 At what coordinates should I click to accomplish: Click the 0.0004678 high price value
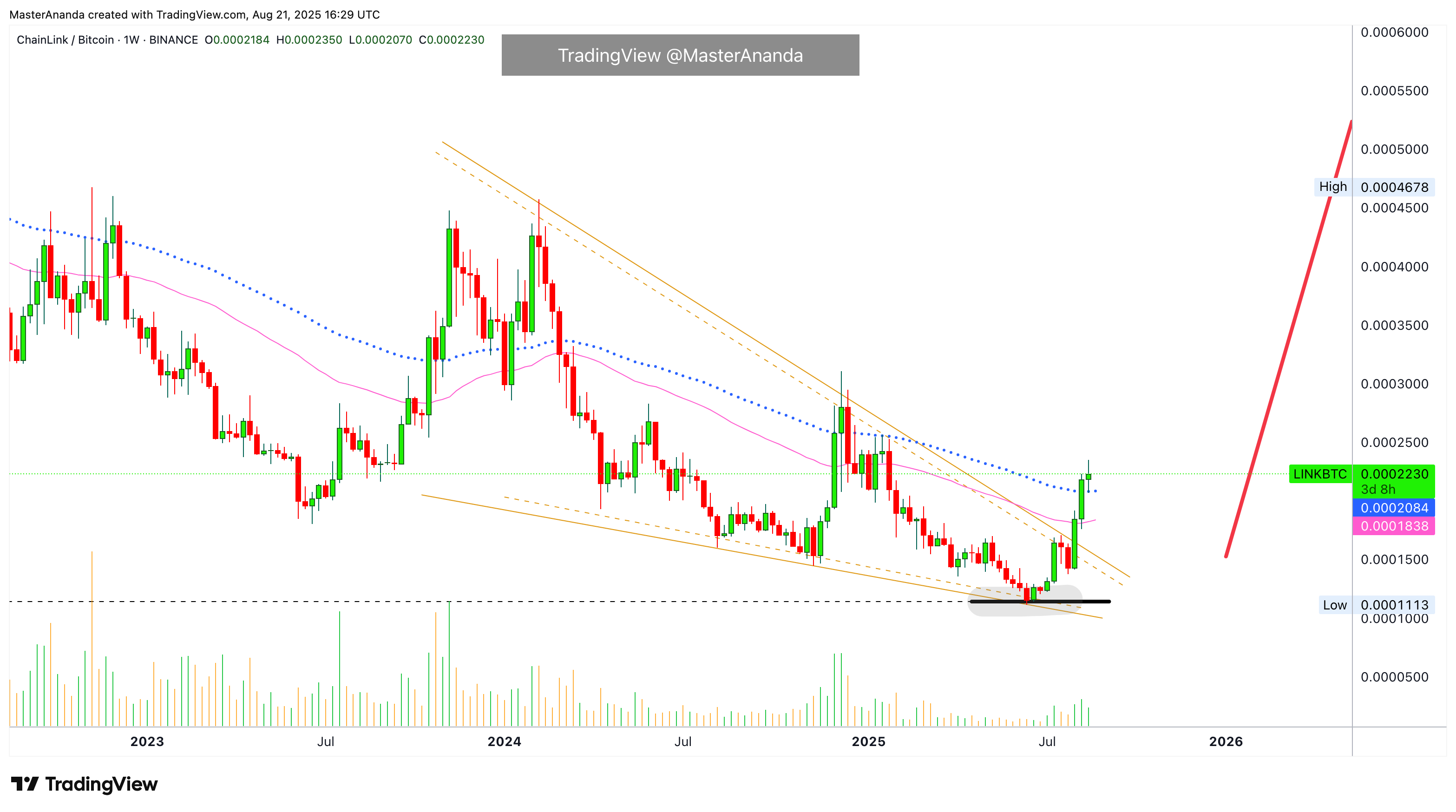(1394, 187)
